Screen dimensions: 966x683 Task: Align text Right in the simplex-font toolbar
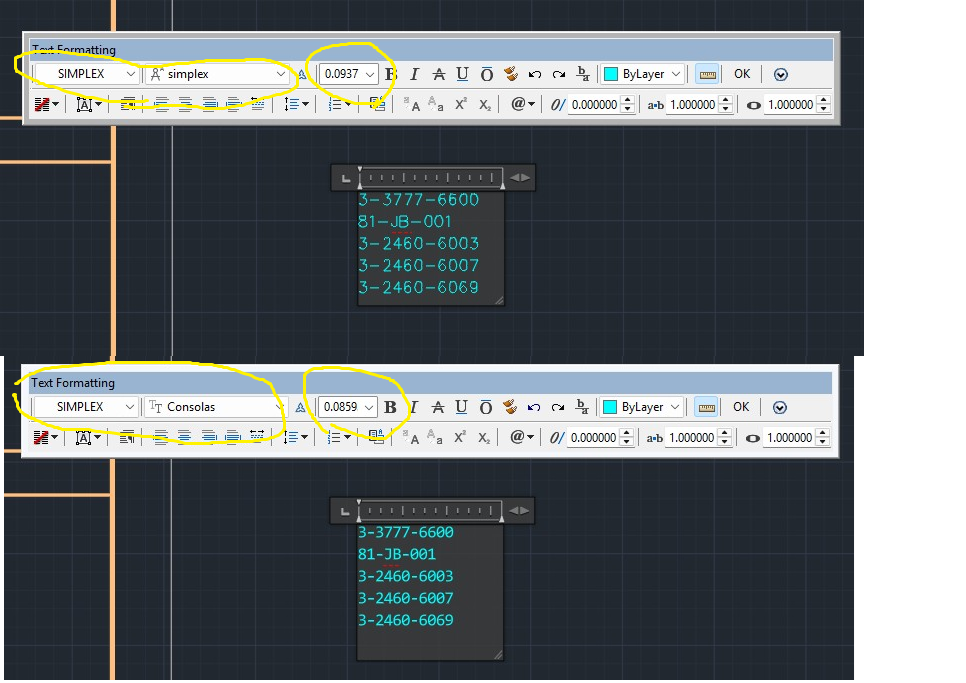209,105
